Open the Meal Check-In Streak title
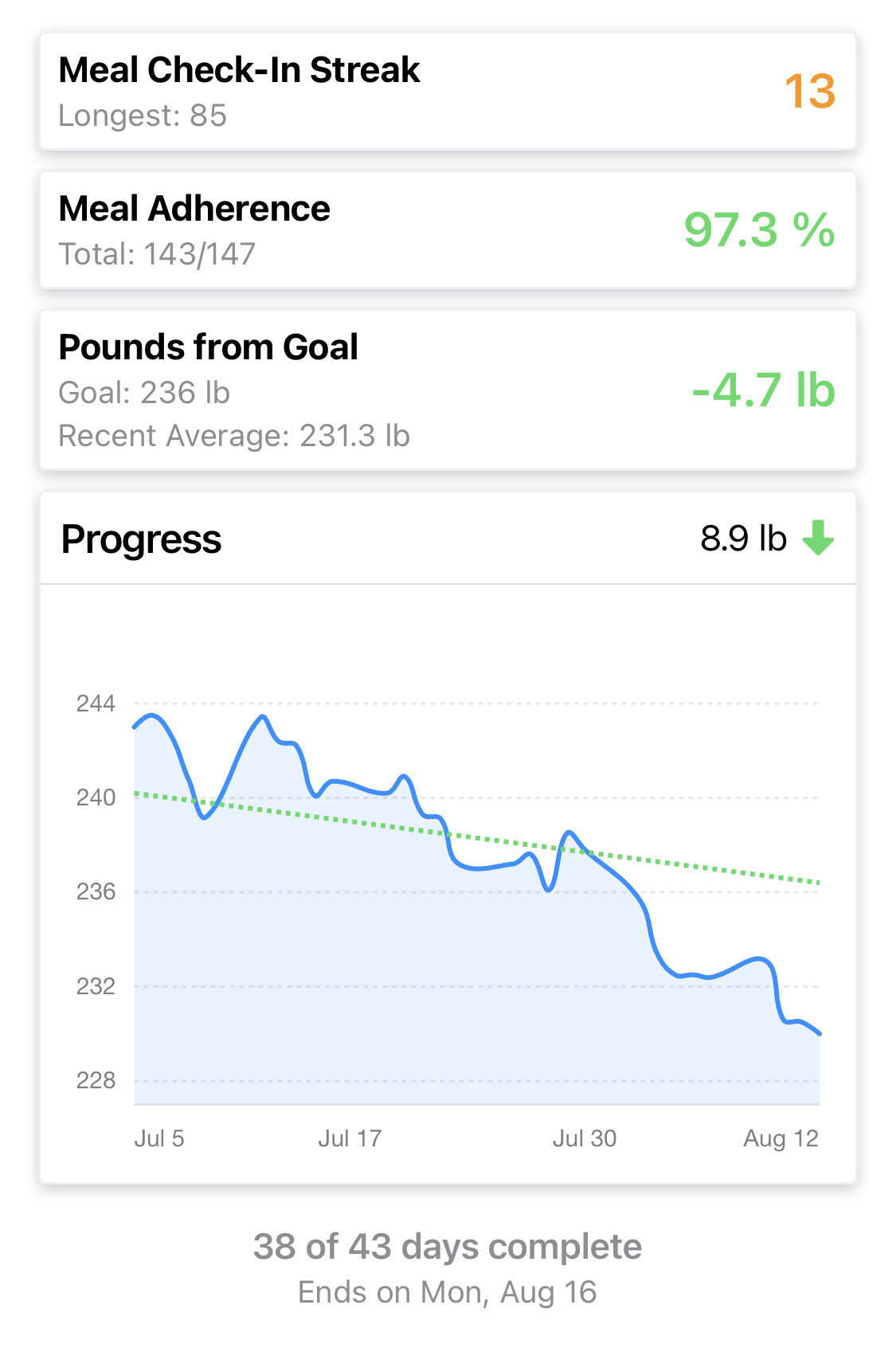 239,70
